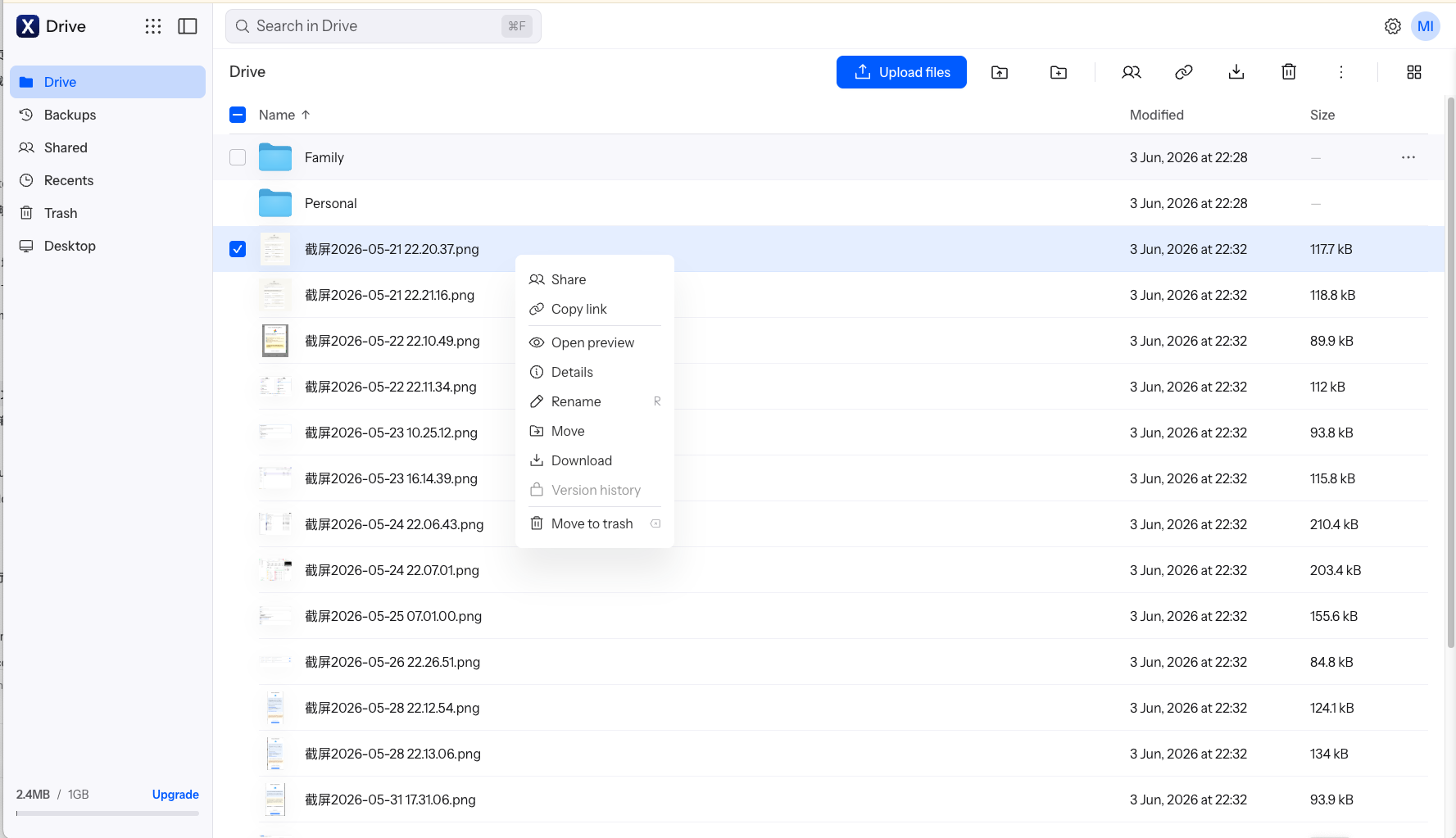Screen dimensions: 1456x838
Task: Click the ⌘F shortcut badge in search
Action: [517, 26]
